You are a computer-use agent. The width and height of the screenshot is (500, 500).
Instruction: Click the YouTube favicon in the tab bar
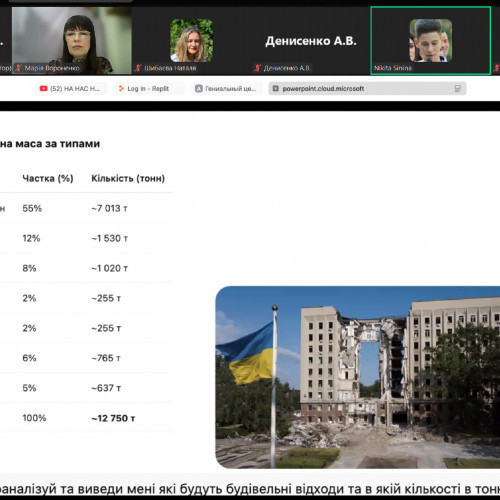43,89
